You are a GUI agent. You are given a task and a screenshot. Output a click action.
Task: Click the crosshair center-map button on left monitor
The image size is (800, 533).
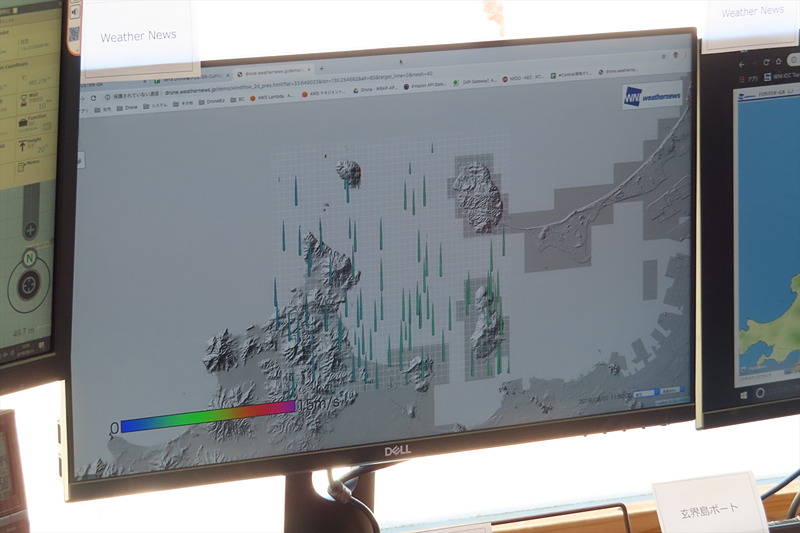29,285
